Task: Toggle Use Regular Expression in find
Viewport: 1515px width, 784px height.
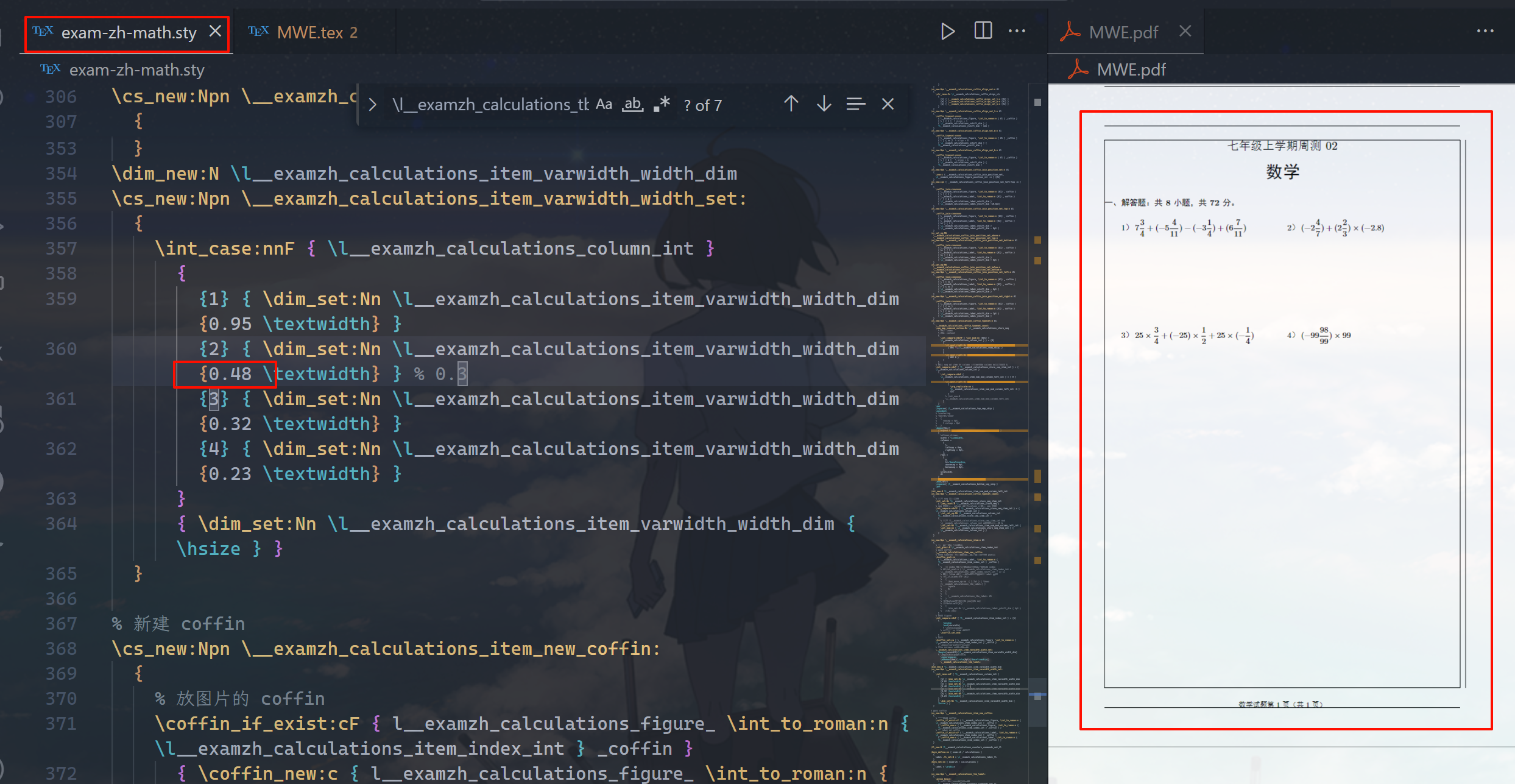Action: [x=662, y=105]
